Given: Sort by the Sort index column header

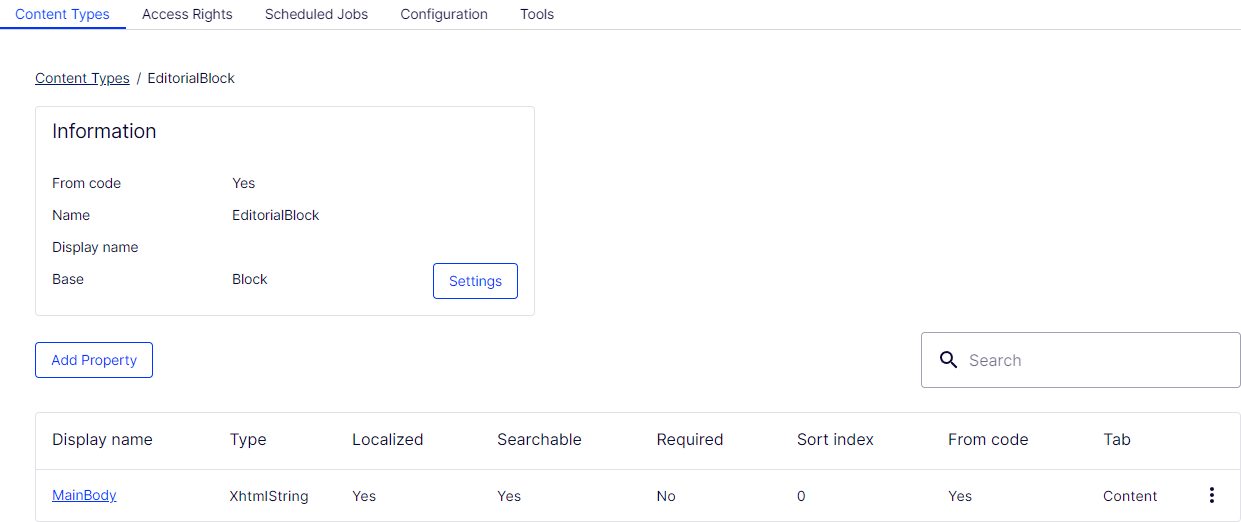Looking at the screenshot, I should coord(835,439).
